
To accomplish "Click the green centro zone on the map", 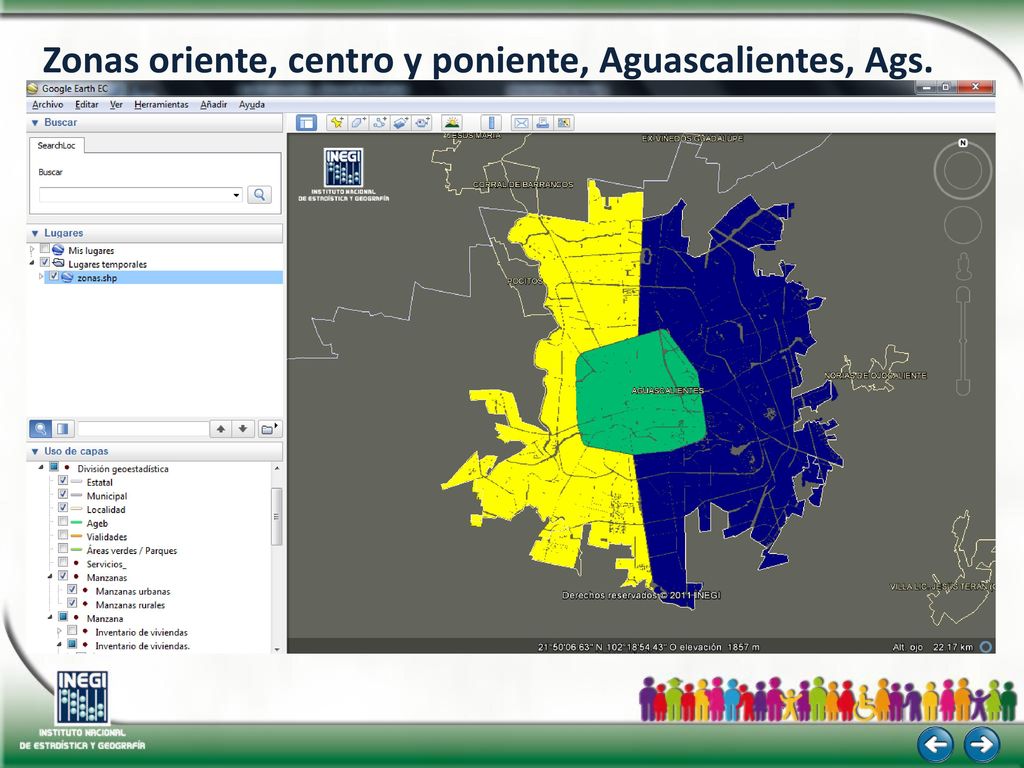I will (x=640, y=392).
